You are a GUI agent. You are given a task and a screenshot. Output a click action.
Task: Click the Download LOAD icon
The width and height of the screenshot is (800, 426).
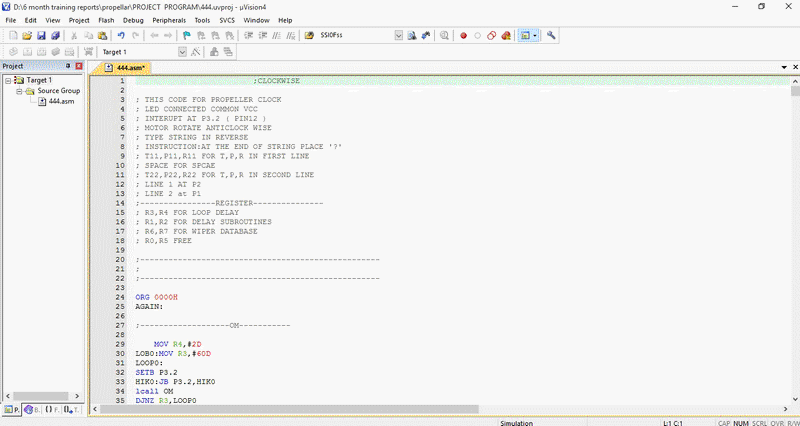[88, 52]
